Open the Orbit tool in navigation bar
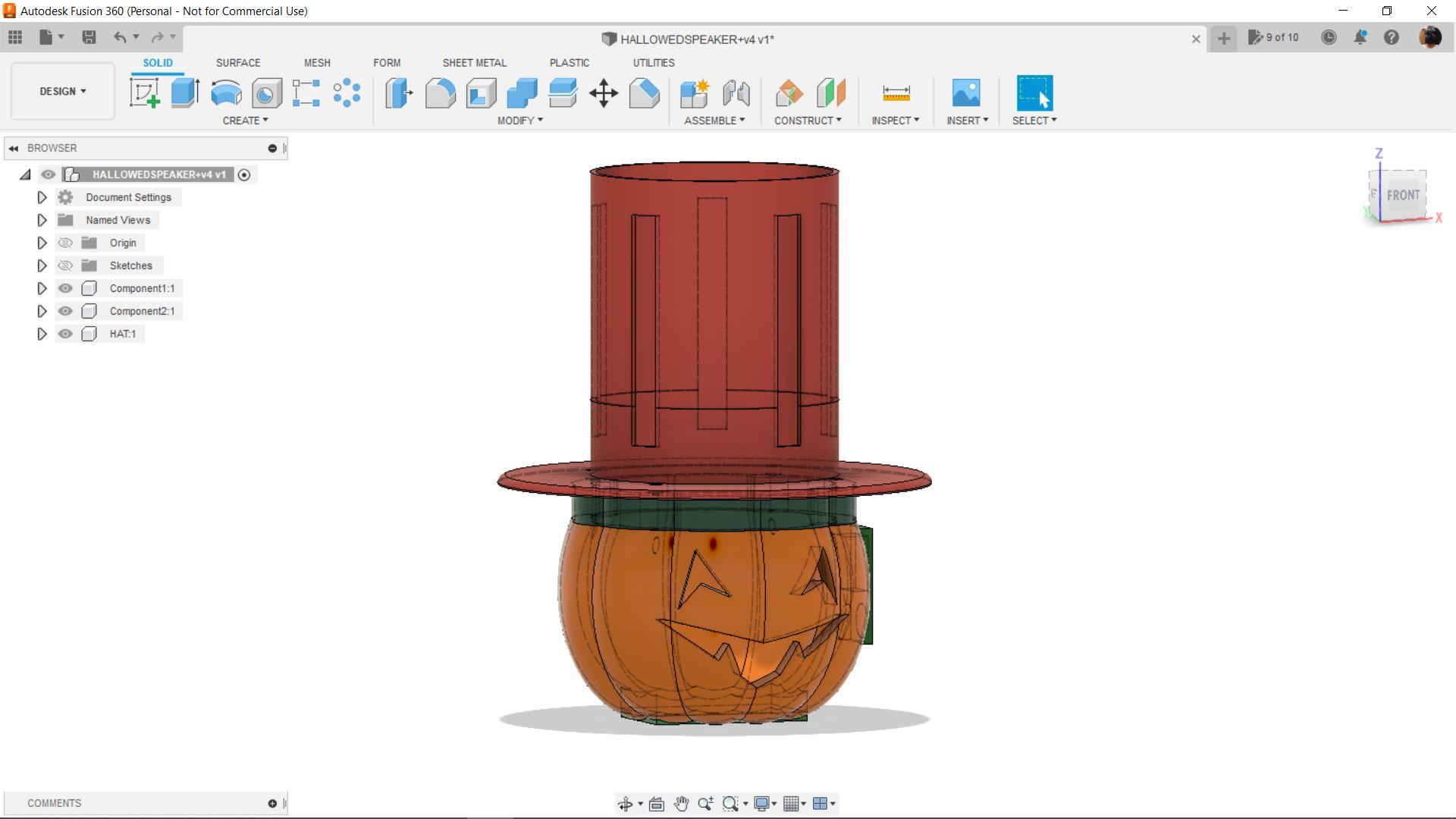Image resolution: width=1456 pixels, height=819 pixels. (x=626, y=804)
